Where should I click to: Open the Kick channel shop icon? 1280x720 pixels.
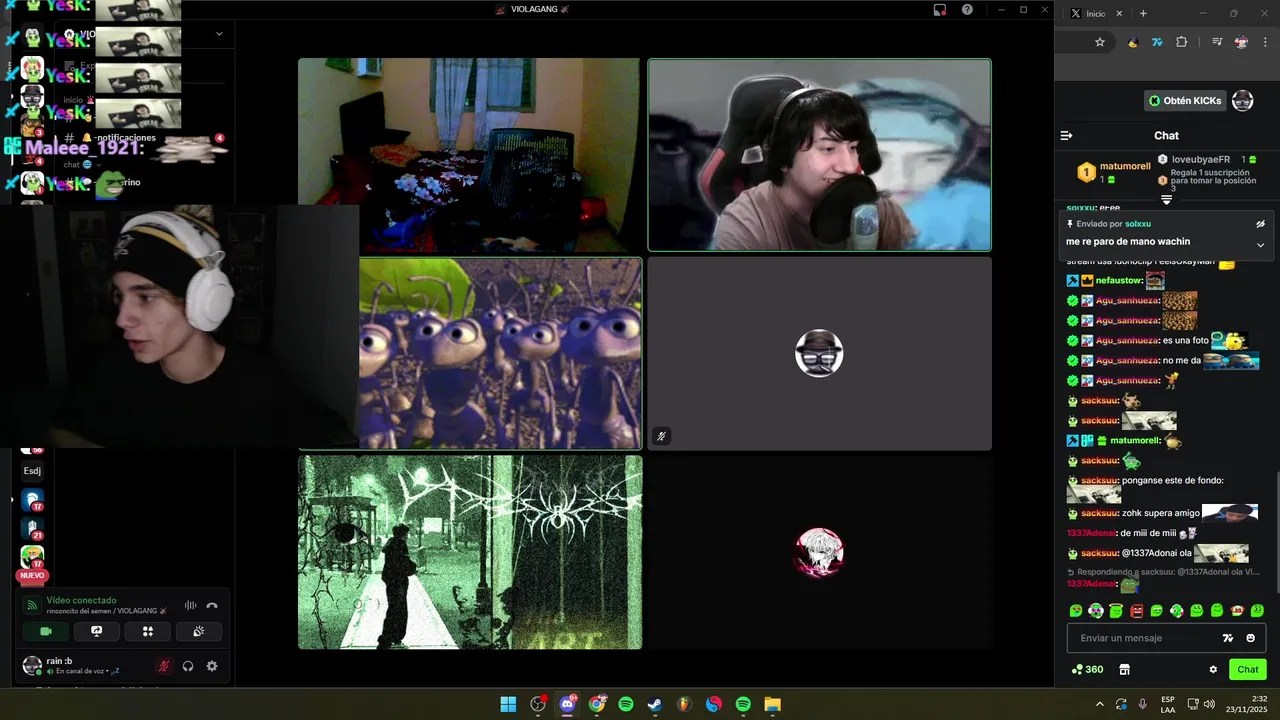[x=1124, y=669]
